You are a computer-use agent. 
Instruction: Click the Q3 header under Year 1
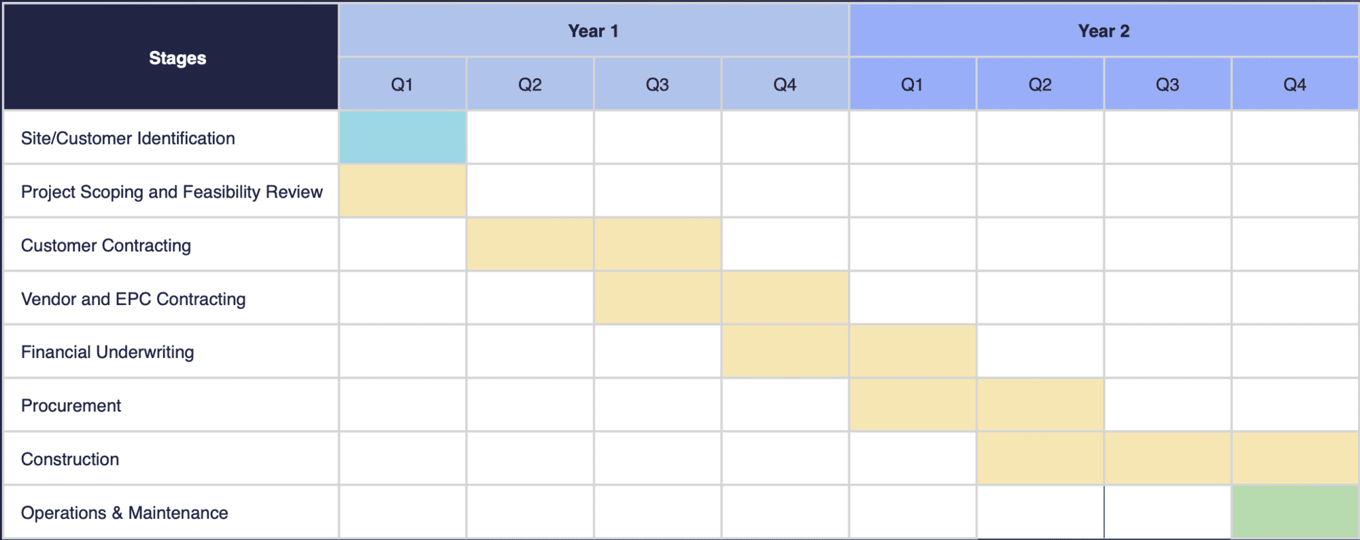[x=657, y=85]
